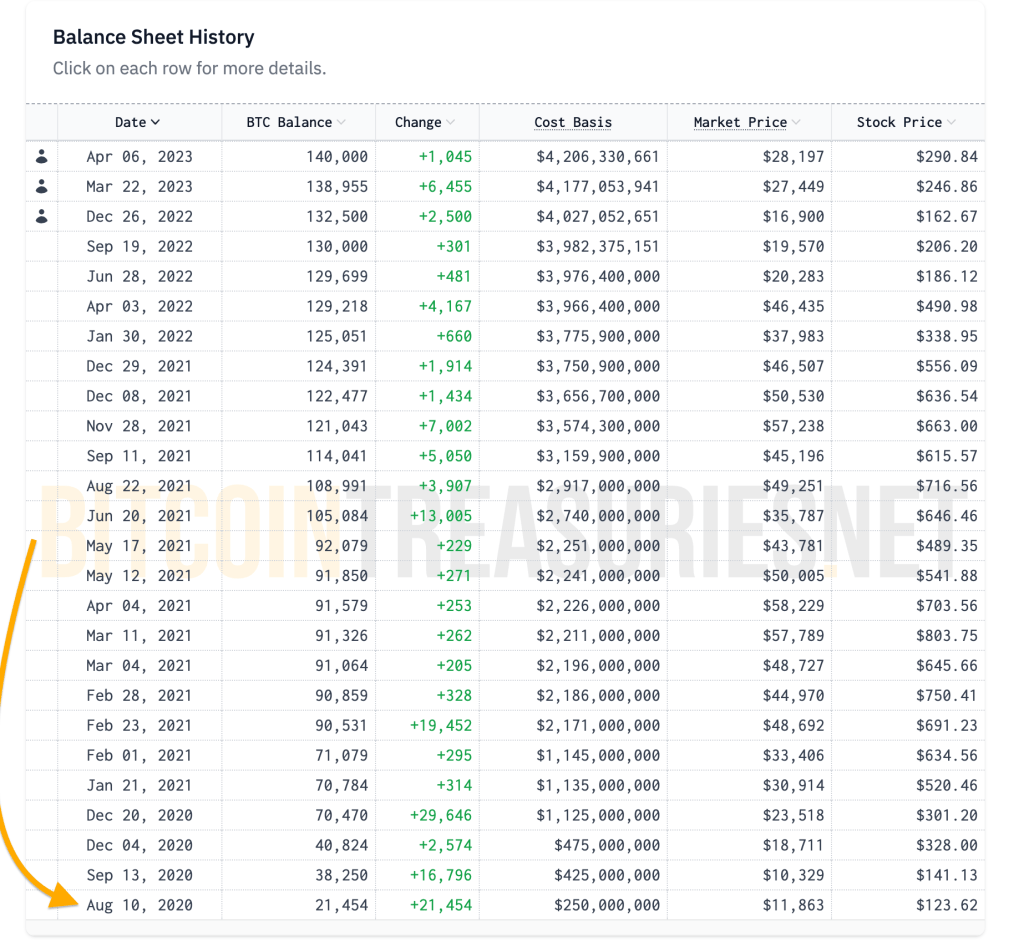Click the person icon beside Mar 22, 2023
This screenshot has height=947, width=1024.
click(42, 186)
